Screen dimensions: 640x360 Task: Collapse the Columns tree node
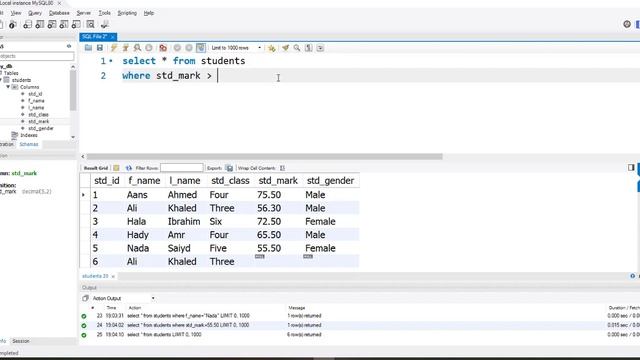point(8,87)
